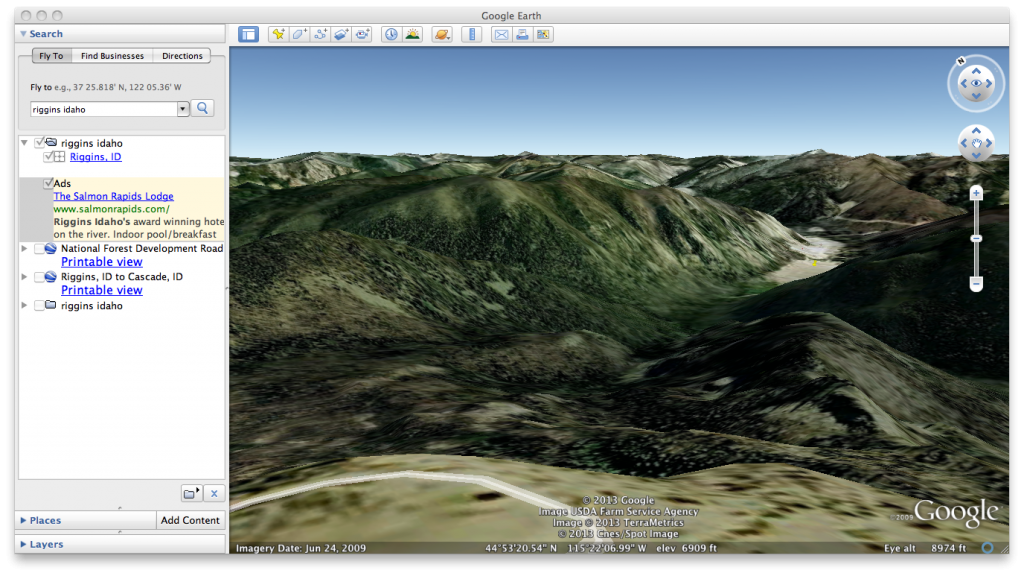Viewport: 1024px width, 575px height.
Task: Look right using the eye joystick arrow
Action: (x=989, y=84)
